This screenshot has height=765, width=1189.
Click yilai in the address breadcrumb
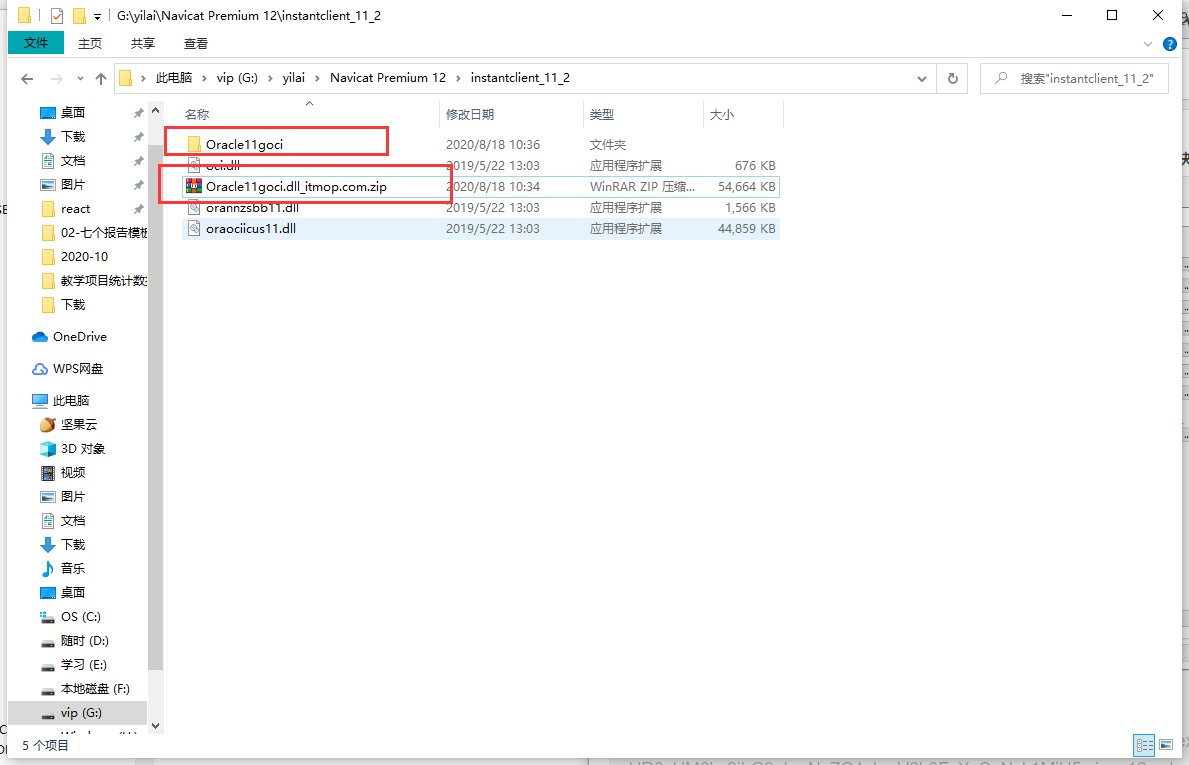point(293,78)
